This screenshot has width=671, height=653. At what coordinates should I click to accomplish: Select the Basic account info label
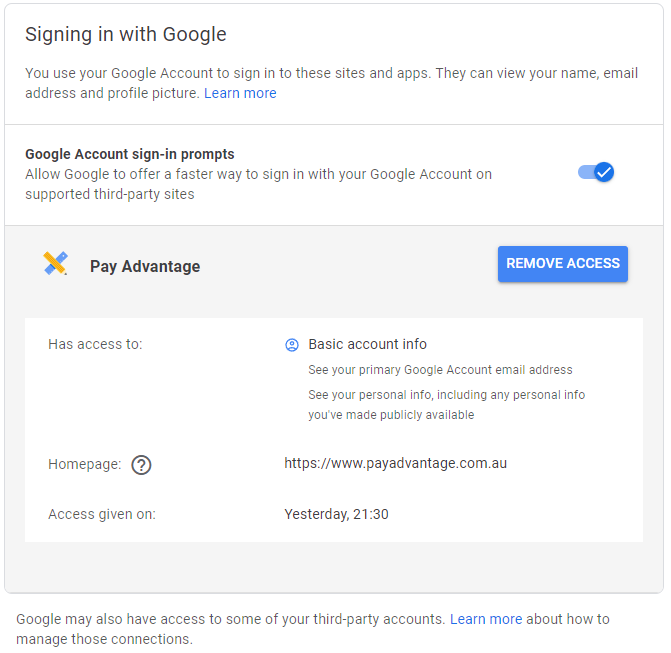368,344
